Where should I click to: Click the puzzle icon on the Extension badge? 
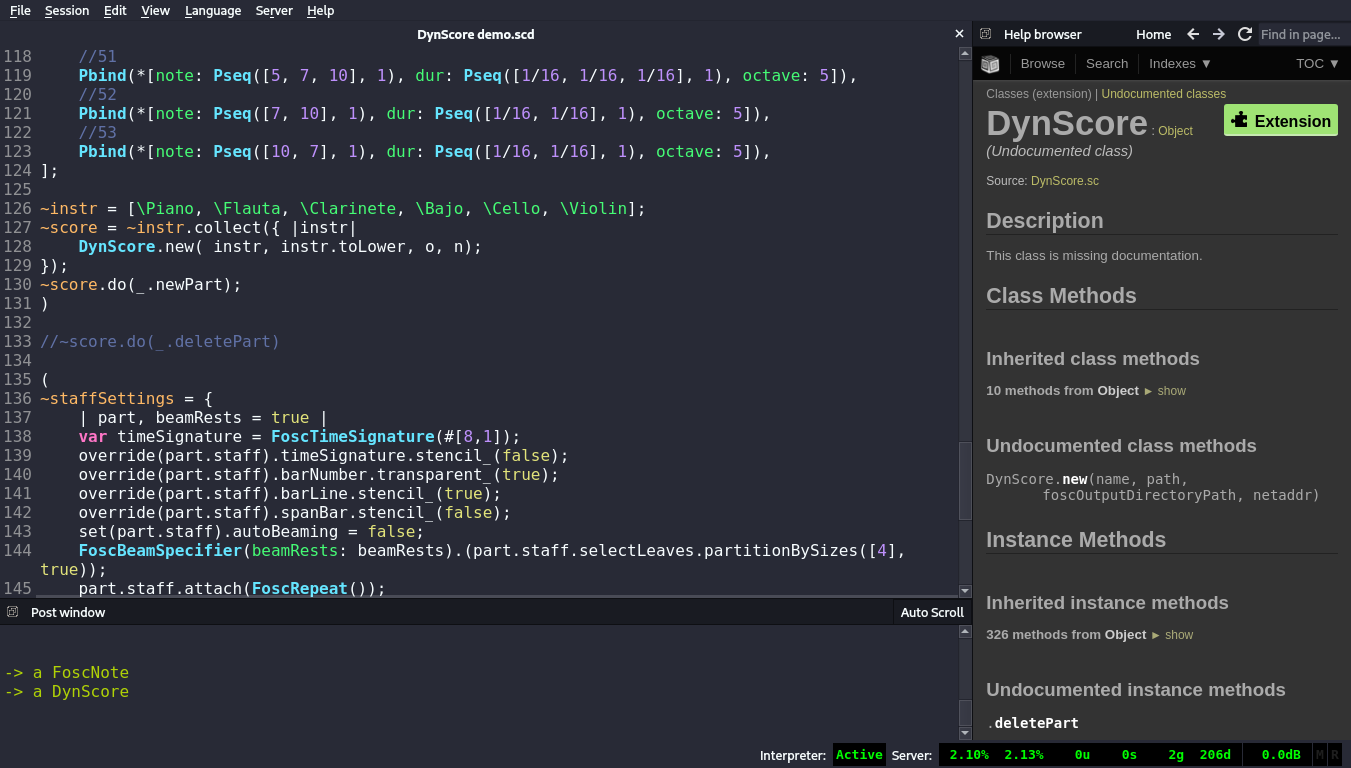click(x=1238, y=120)
